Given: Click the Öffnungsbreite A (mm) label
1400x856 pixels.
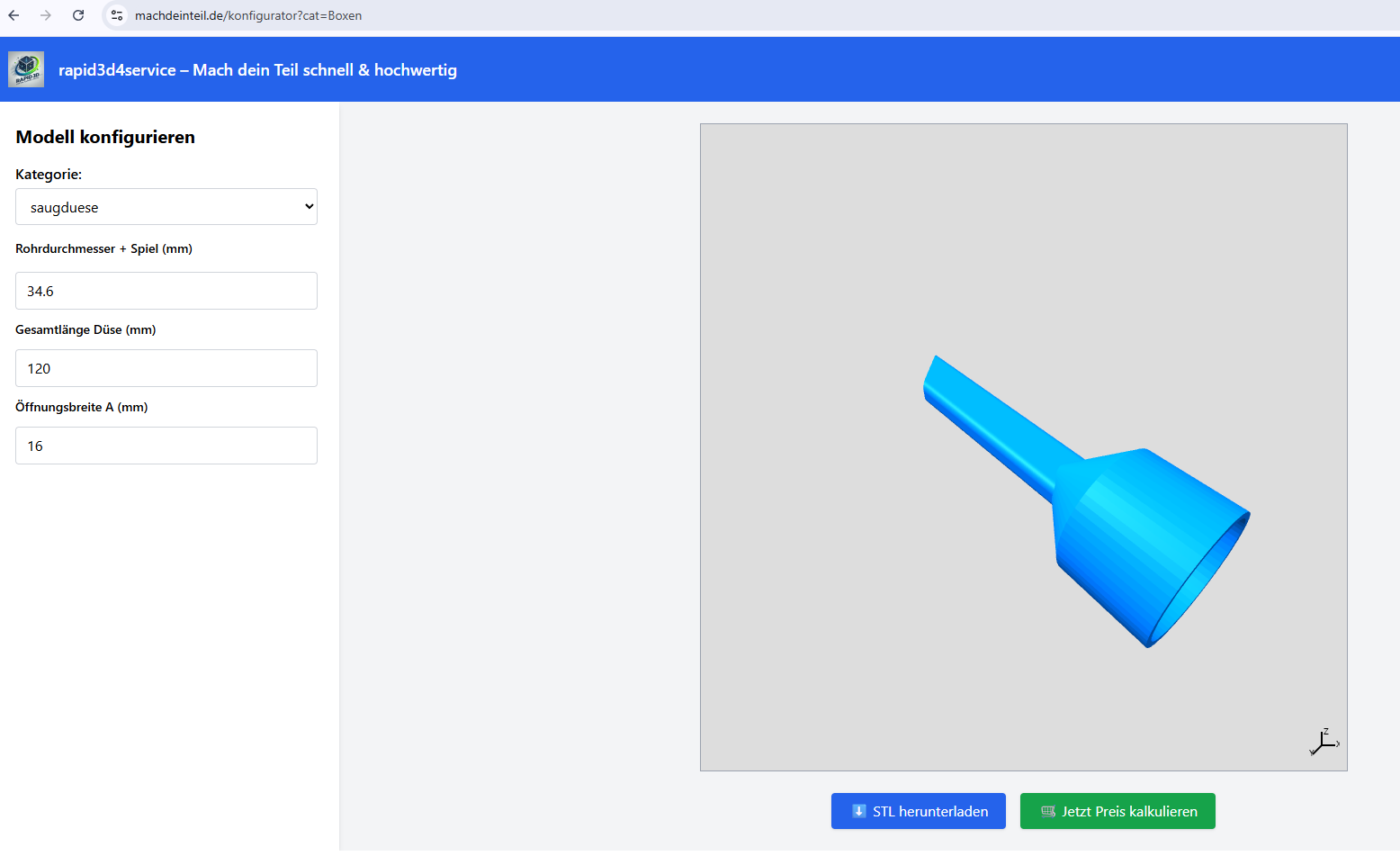Looking at the screenshot, I should [81, 407].
